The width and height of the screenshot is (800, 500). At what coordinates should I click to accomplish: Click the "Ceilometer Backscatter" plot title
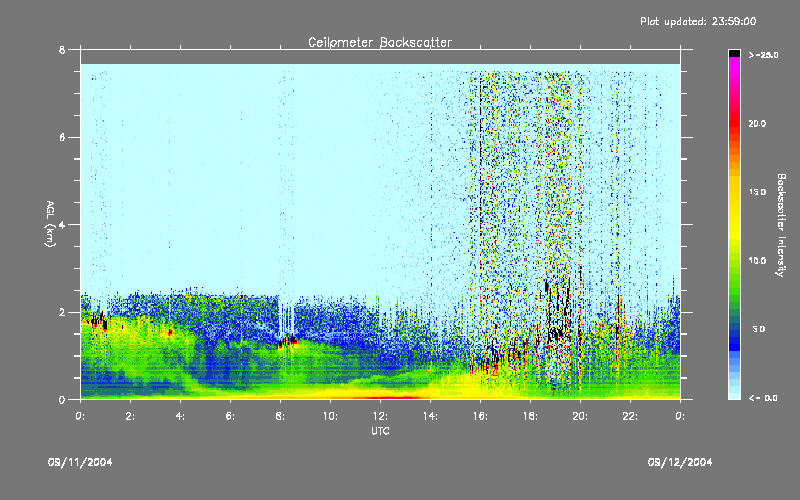tap(380, 42)
